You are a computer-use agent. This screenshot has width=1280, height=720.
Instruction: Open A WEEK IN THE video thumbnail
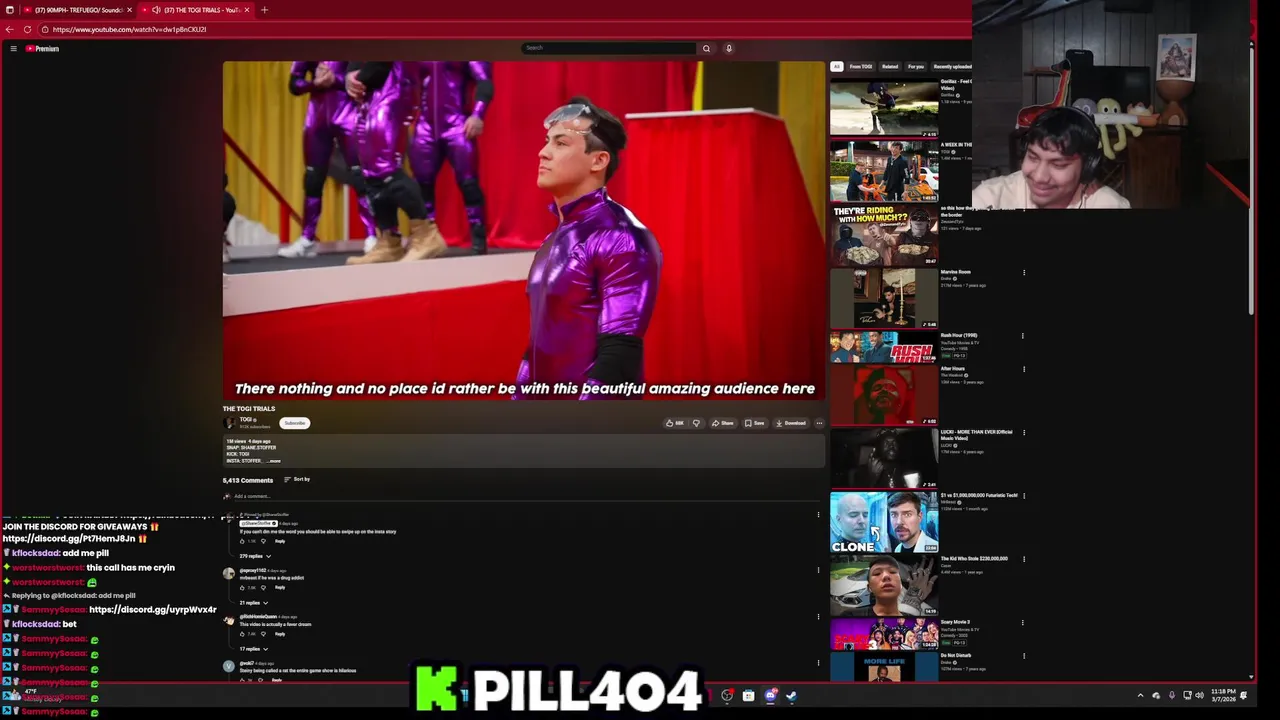(x=884, y=171)
